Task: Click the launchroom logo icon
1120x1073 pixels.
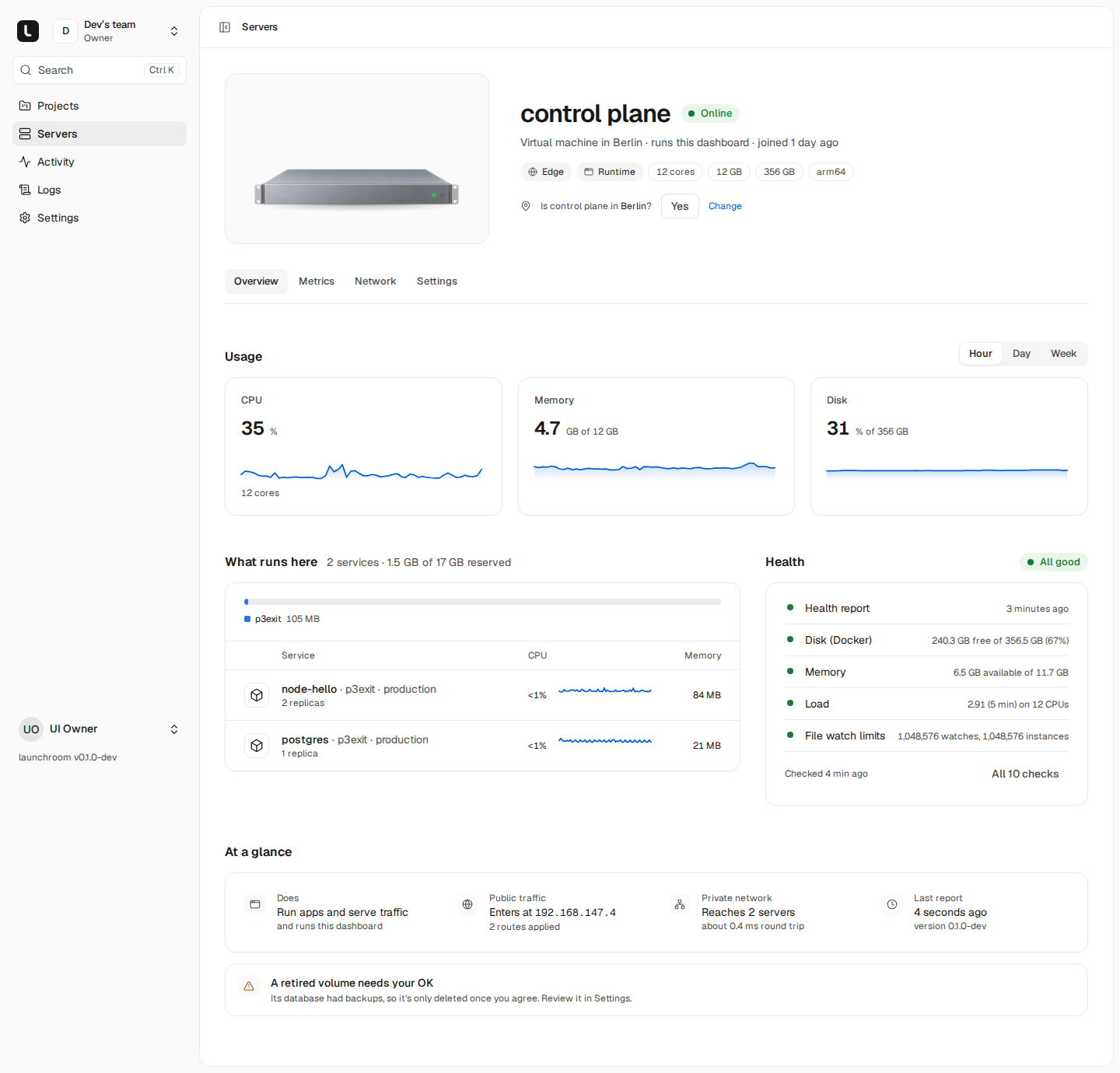Action: tap(28, 31)
